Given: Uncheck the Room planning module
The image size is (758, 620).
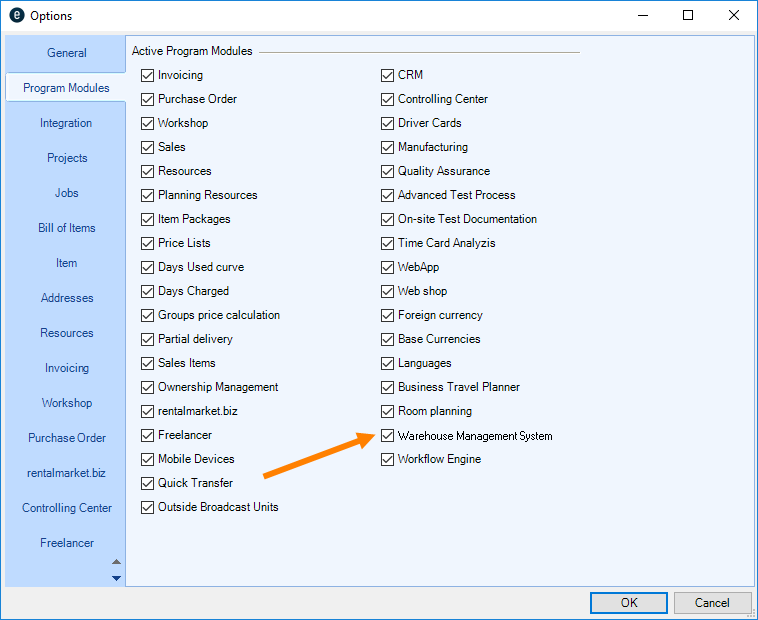Looking at the screenshot, I should pos(388,412).
